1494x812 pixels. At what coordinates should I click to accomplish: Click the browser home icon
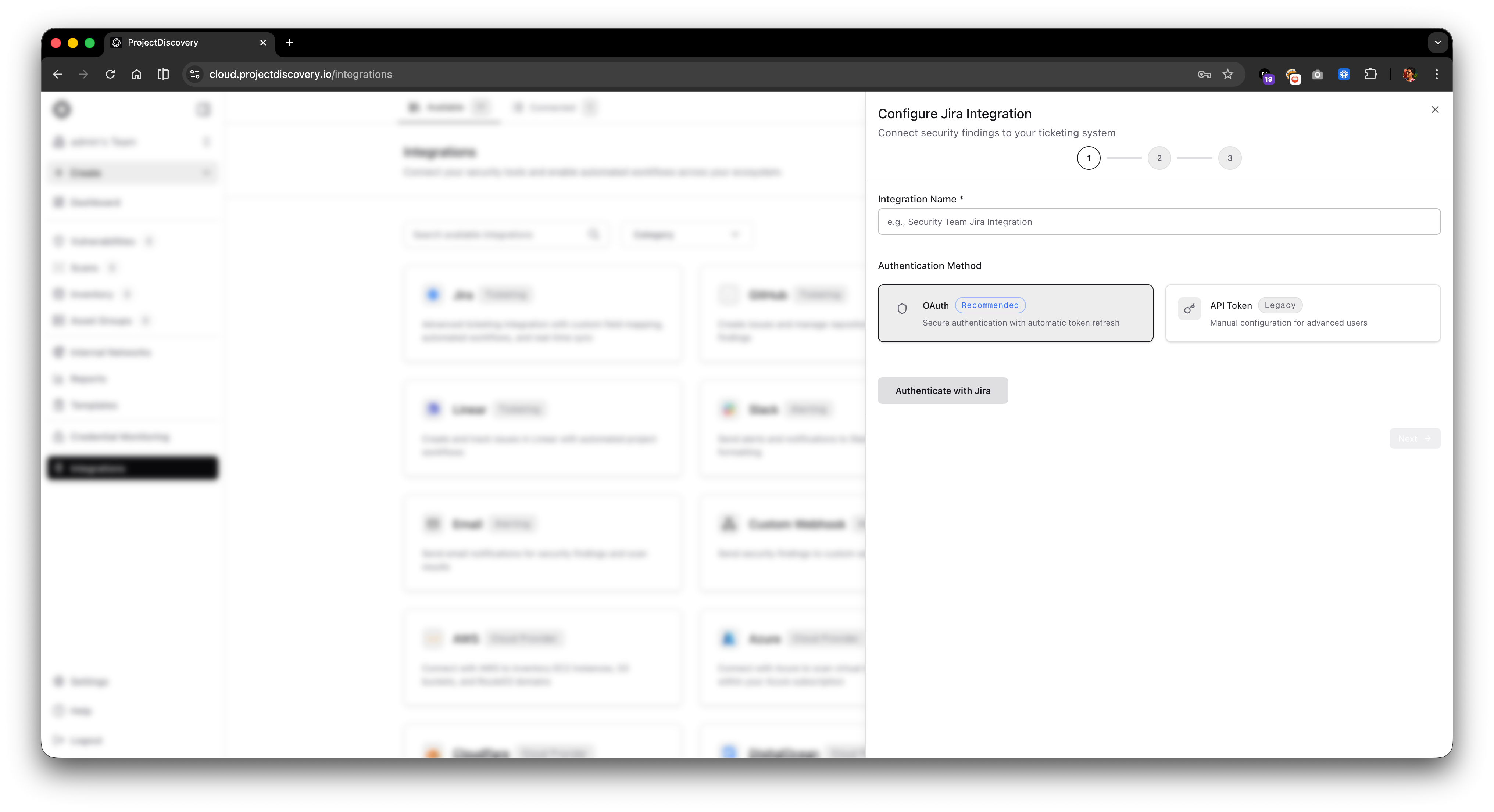click(136, 74)
